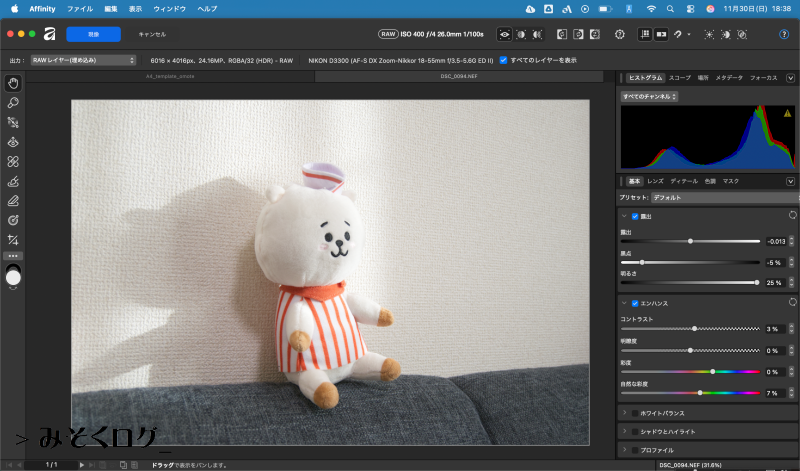Click the clipping warning triangle in histogram
This screenshot has width=800, height=471.
point(787,113)
